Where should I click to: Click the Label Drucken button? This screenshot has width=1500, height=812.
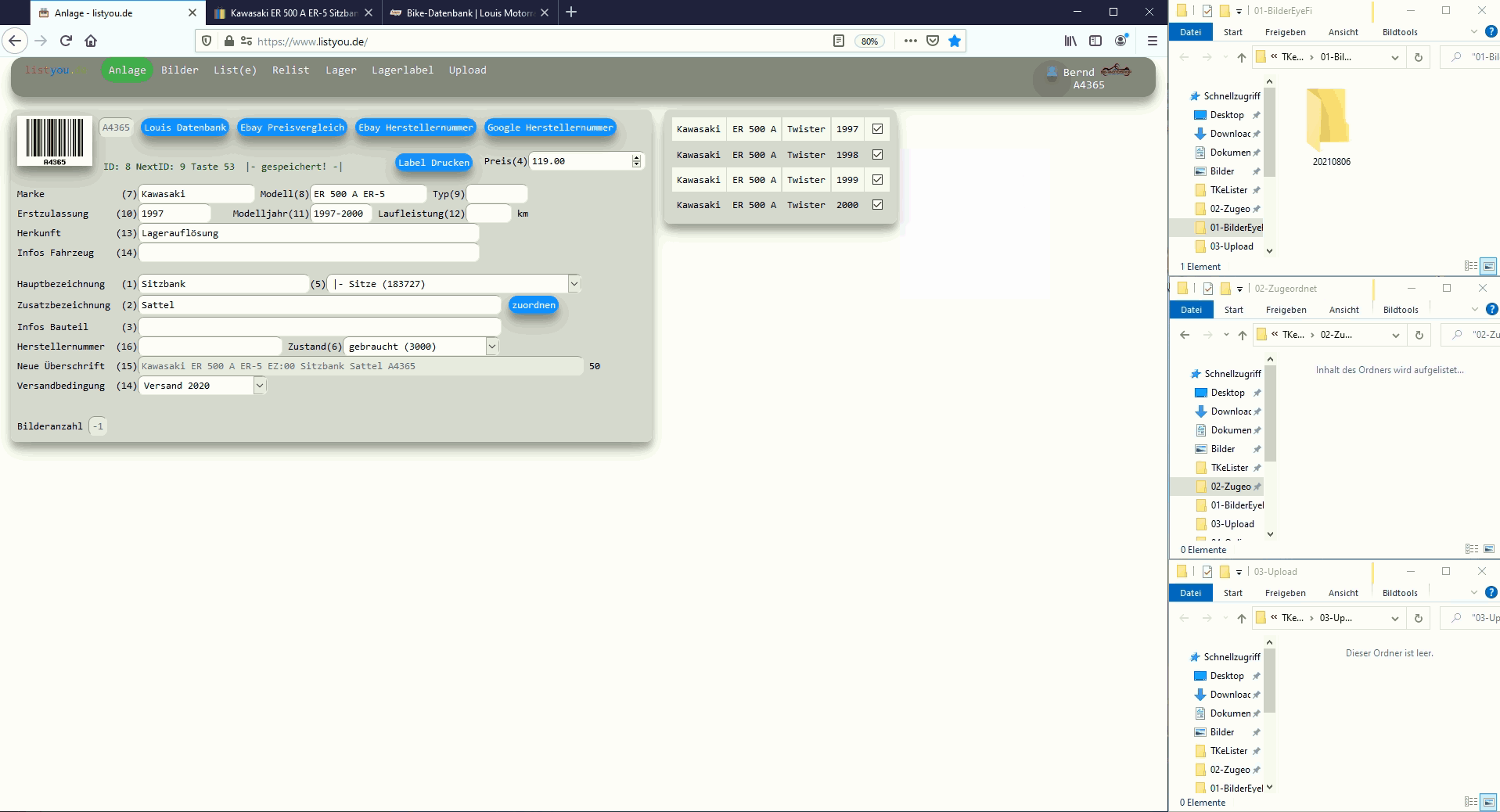433,163
